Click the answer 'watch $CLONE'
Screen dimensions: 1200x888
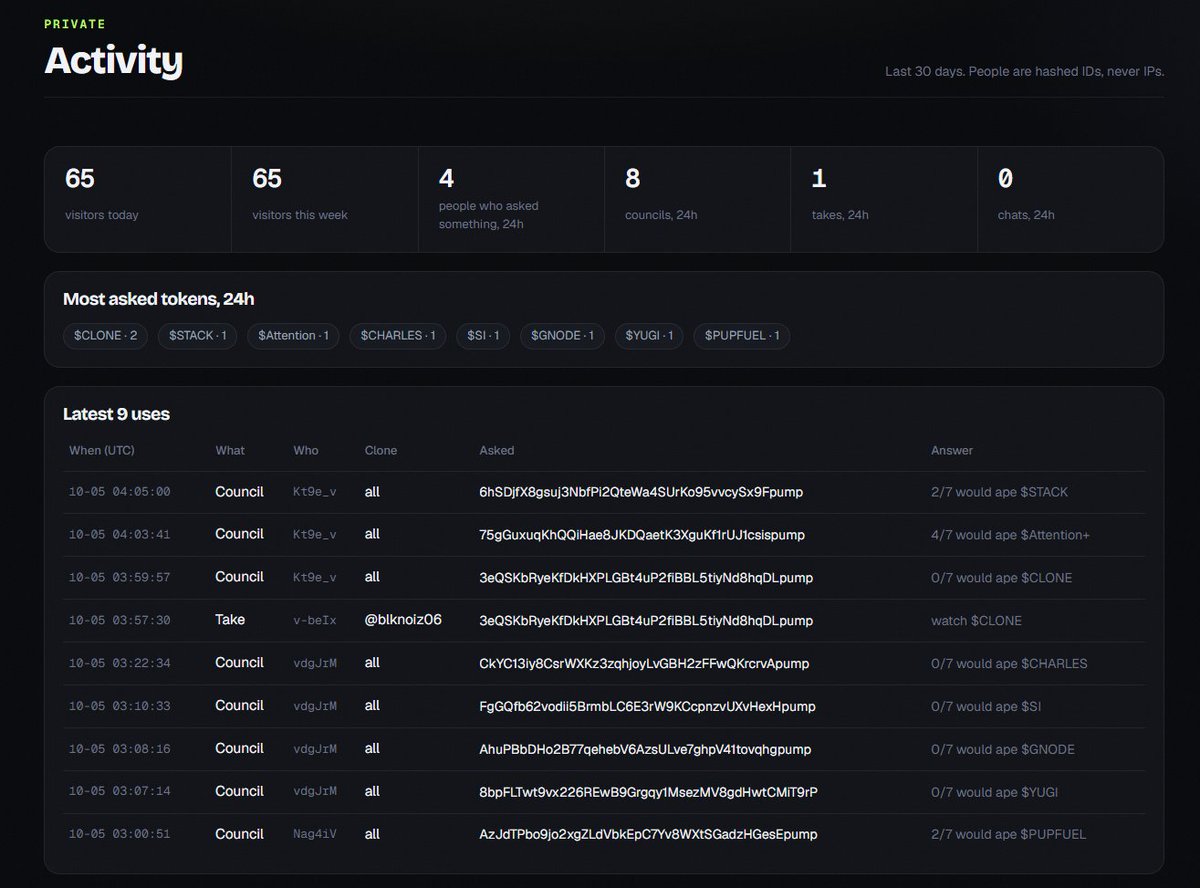pos(977,621)
